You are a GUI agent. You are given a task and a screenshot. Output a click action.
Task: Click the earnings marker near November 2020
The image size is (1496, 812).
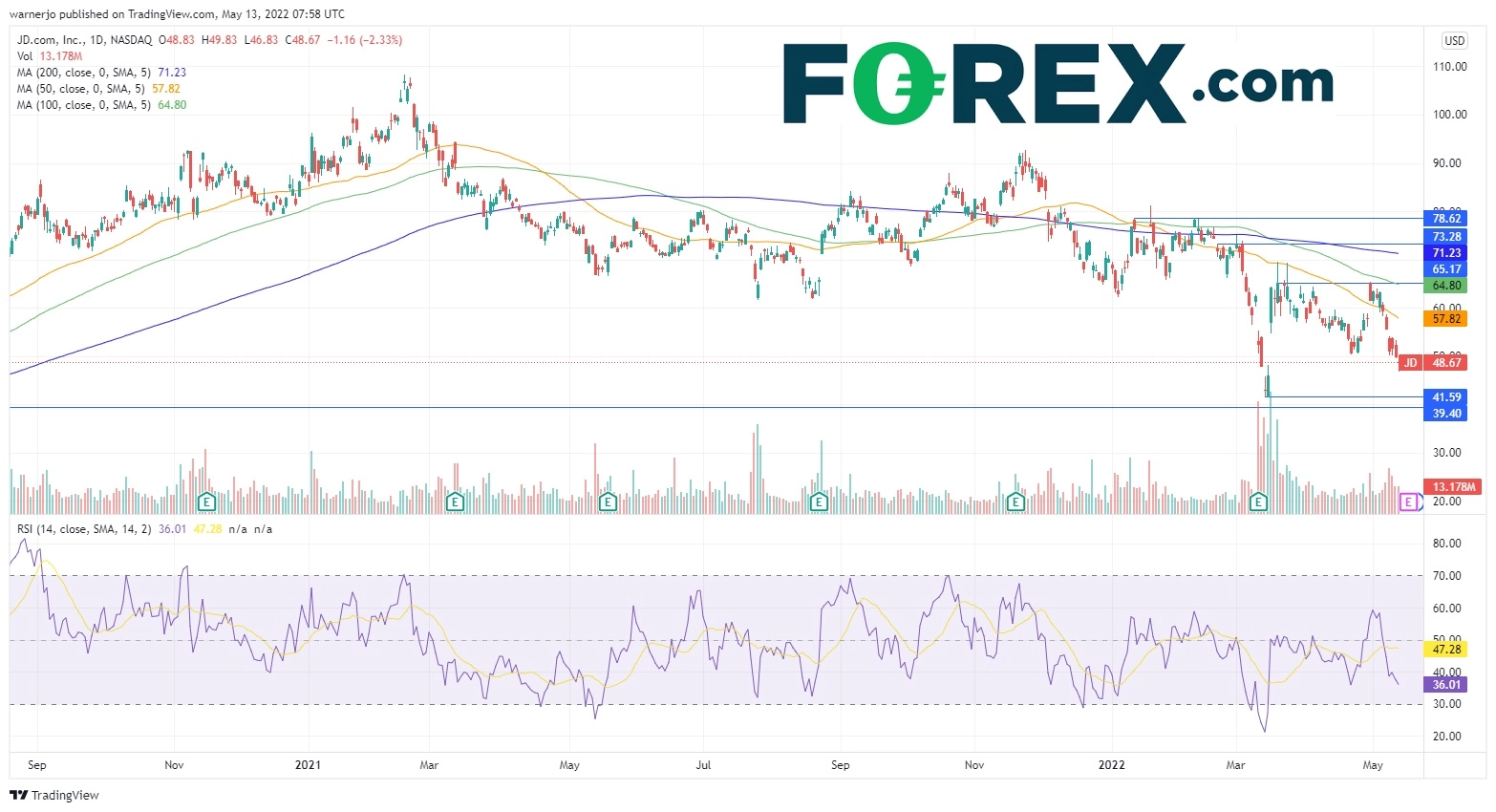click(x=206, y=502)
